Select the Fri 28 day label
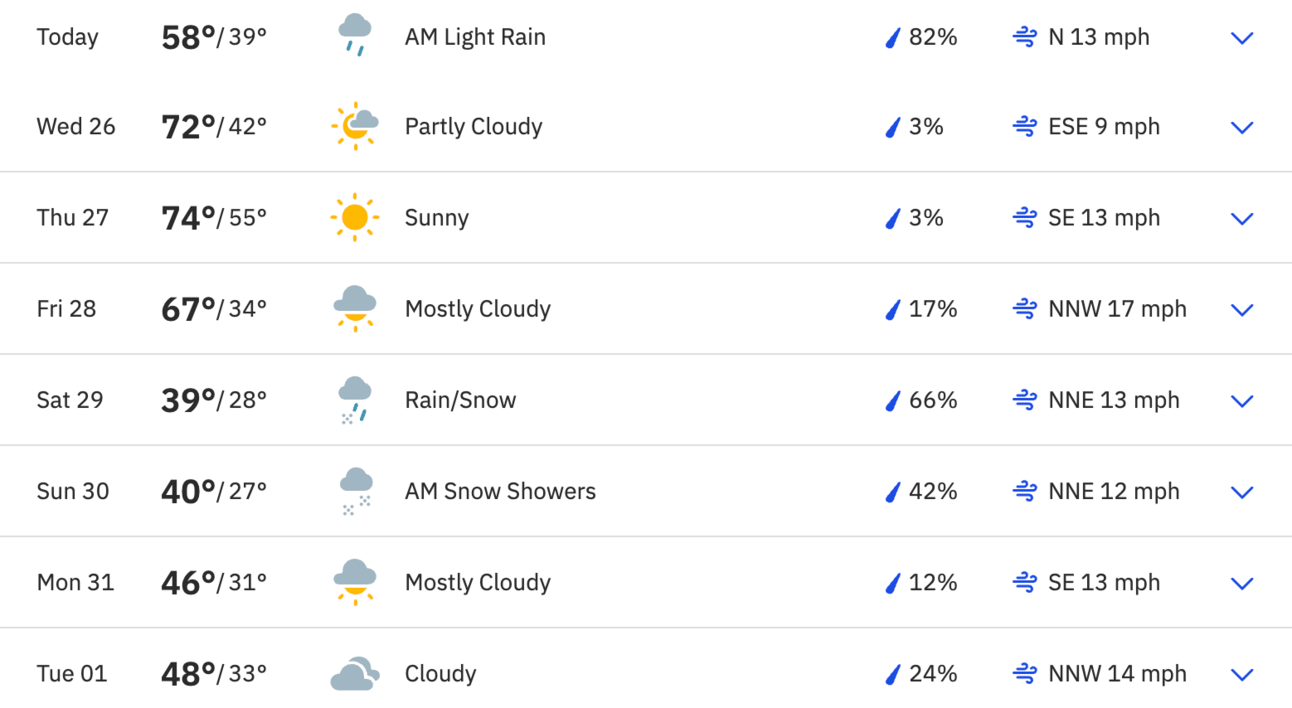 pos(67,308)
